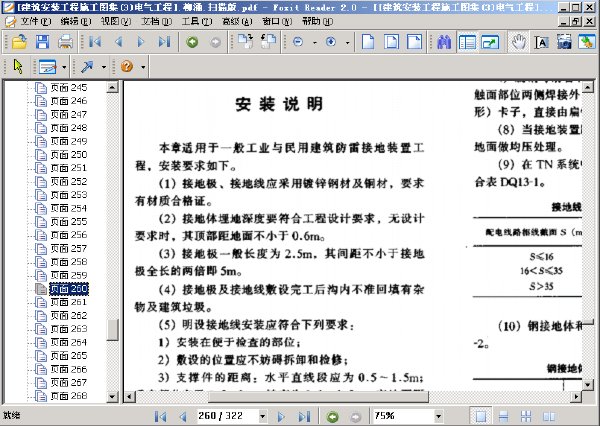Click gray next view button in top toolbar
This screenshot has height=426, width=600.
(215, 42)
